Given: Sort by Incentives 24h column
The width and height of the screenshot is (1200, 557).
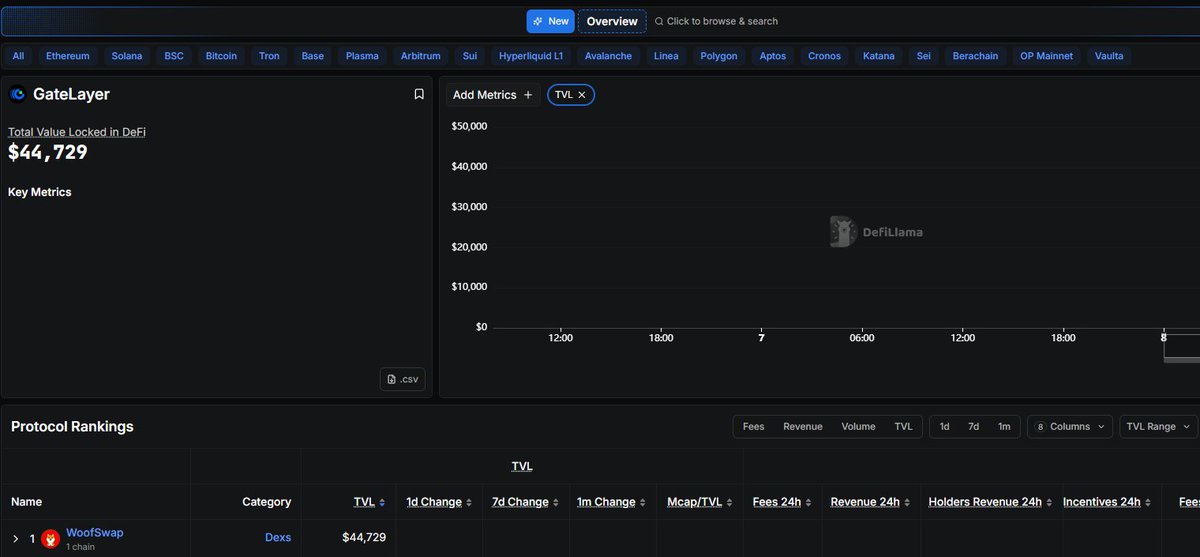Looking at the screenshot, I should (1107, 502).
